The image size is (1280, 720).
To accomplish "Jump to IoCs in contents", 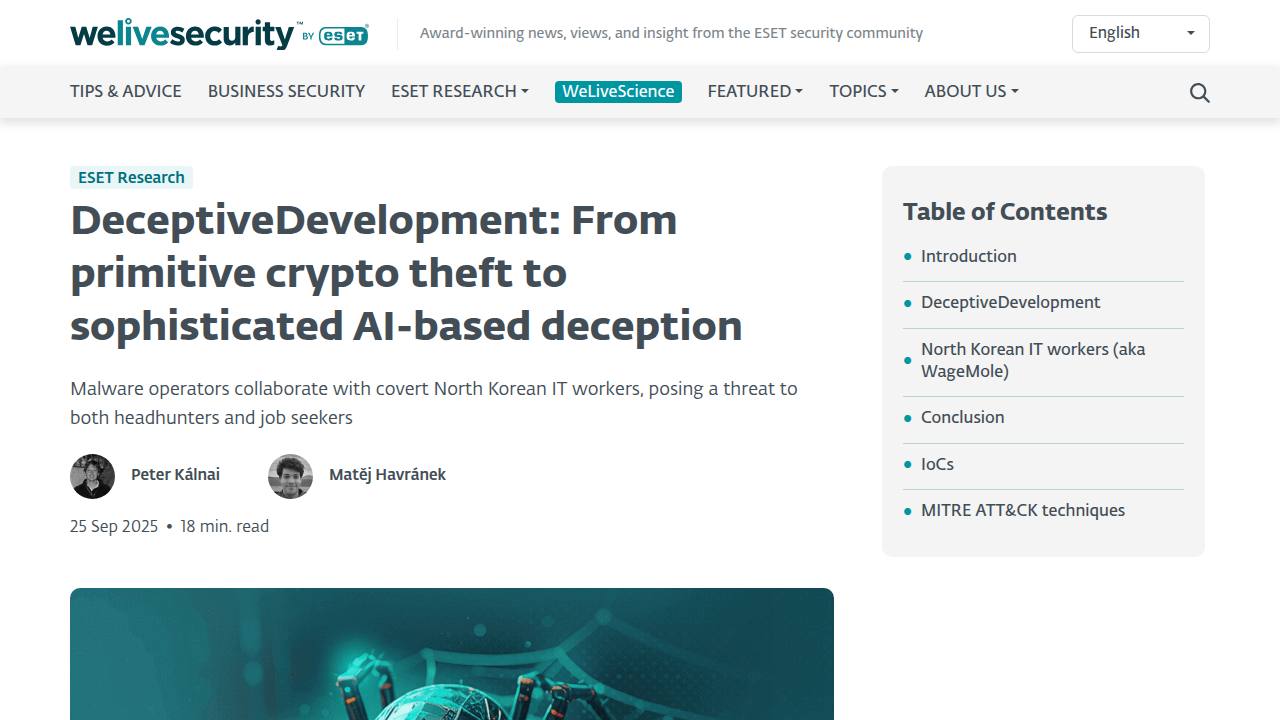I will pos(937,464).
